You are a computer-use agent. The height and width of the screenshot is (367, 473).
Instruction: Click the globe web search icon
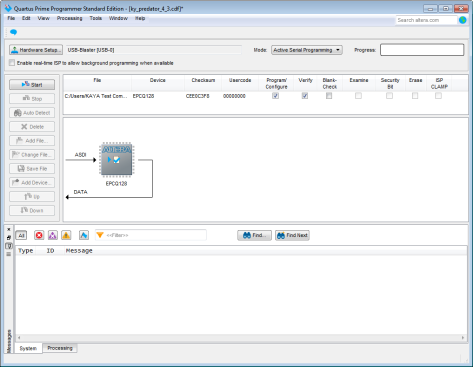tap(463, 20)
